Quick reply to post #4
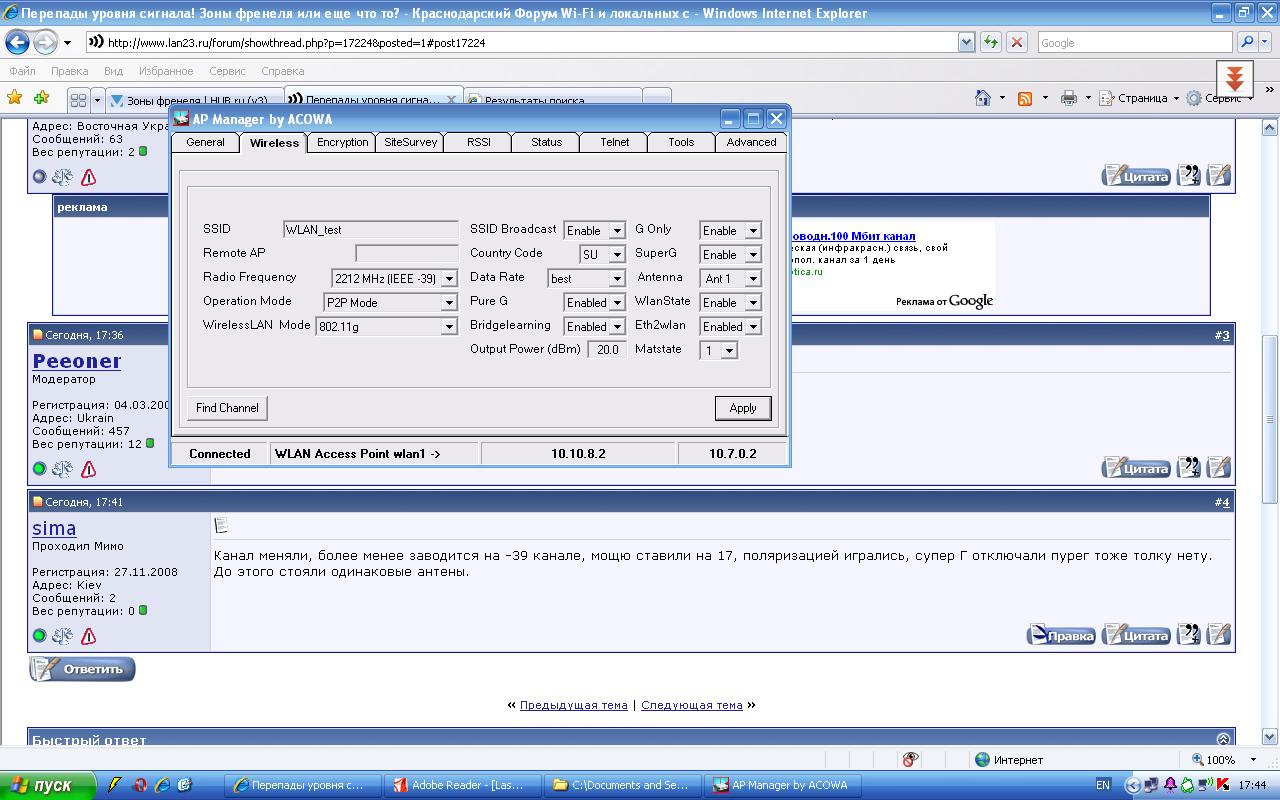 tap(1219, 634)
